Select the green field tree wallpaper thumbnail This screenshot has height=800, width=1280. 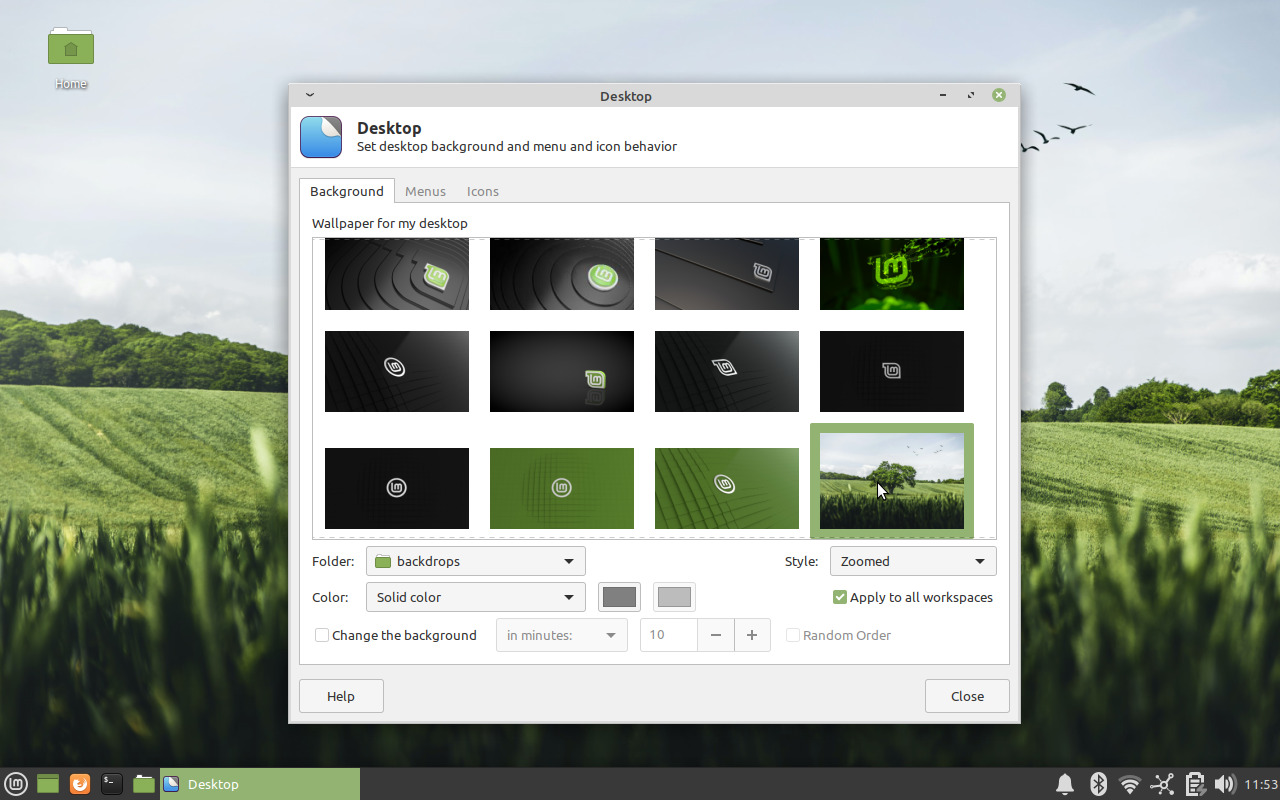tap(892, 481)
